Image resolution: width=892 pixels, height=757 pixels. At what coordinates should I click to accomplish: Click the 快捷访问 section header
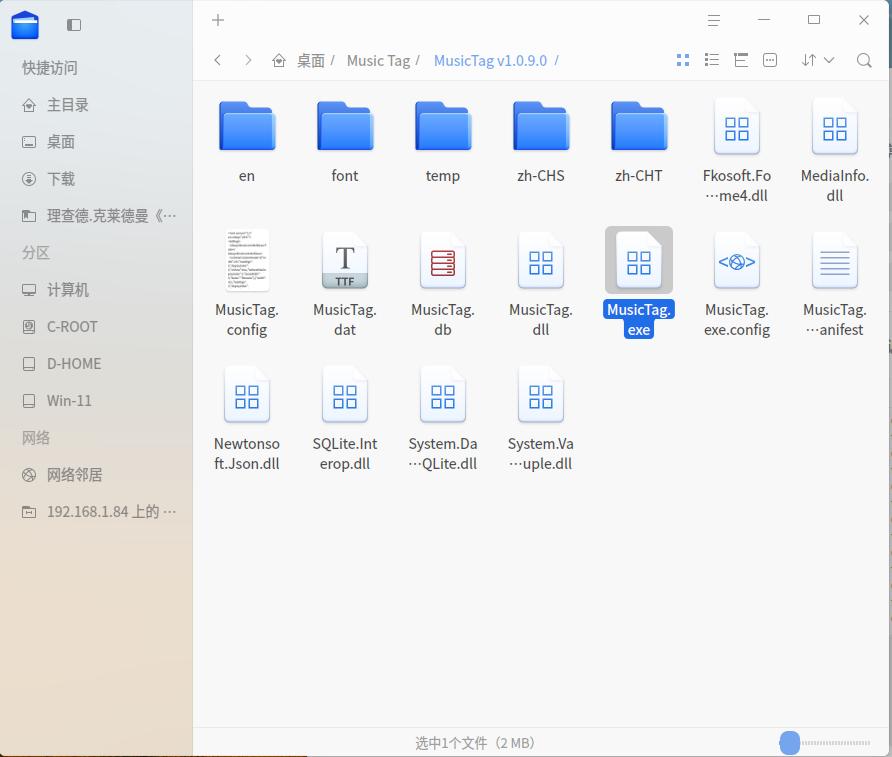(49, 68)
